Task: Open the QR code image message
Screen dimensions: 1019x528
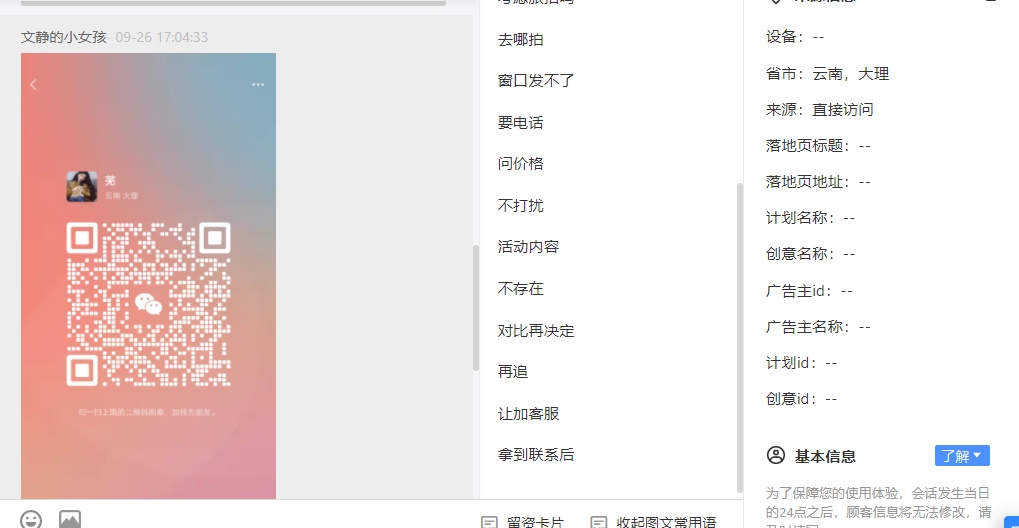Action: [x=148, y=276]
